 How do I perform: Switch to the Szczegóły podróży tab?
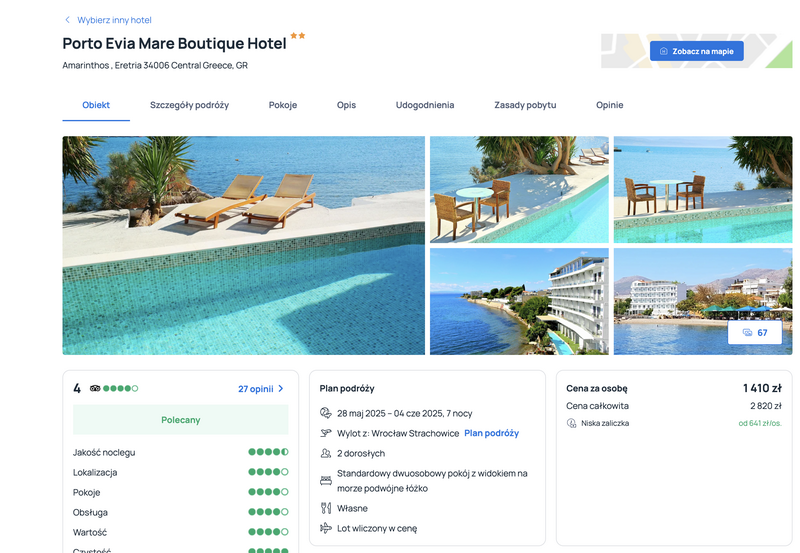click(189, 105)
